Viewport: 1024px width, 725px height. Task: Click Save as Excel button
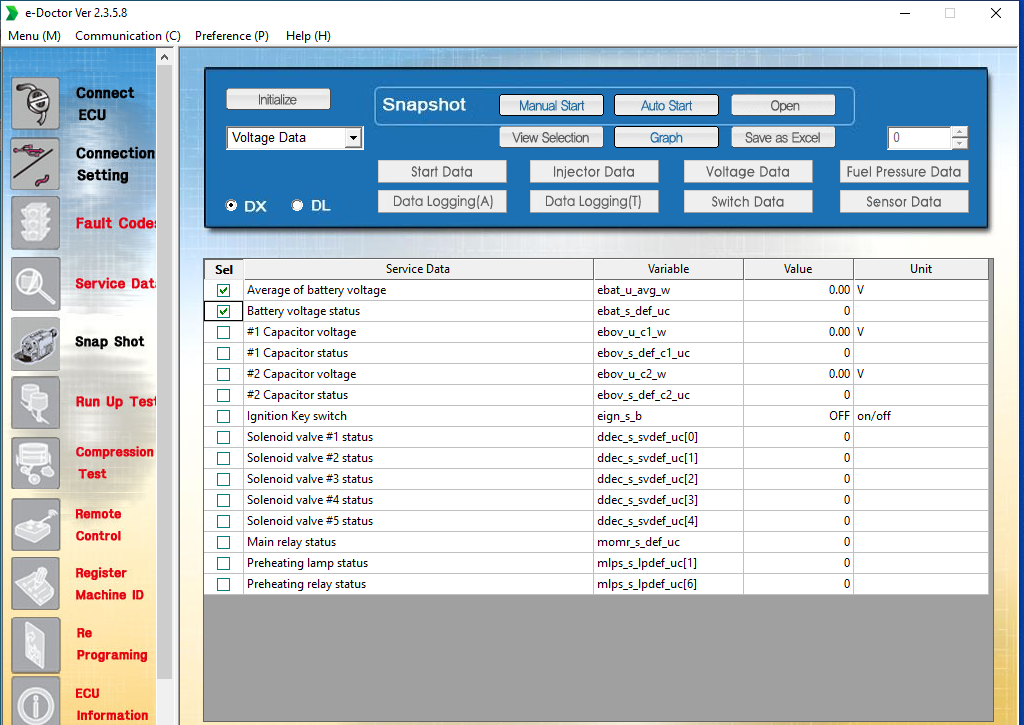(784, 137)
